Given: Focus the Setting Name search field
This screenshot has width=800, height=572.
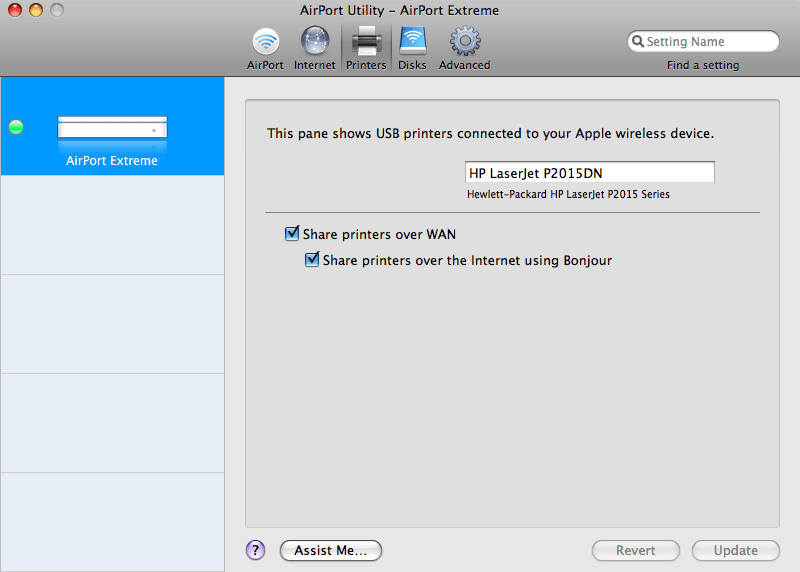Looking at the screenshot, I should point(710,42).
